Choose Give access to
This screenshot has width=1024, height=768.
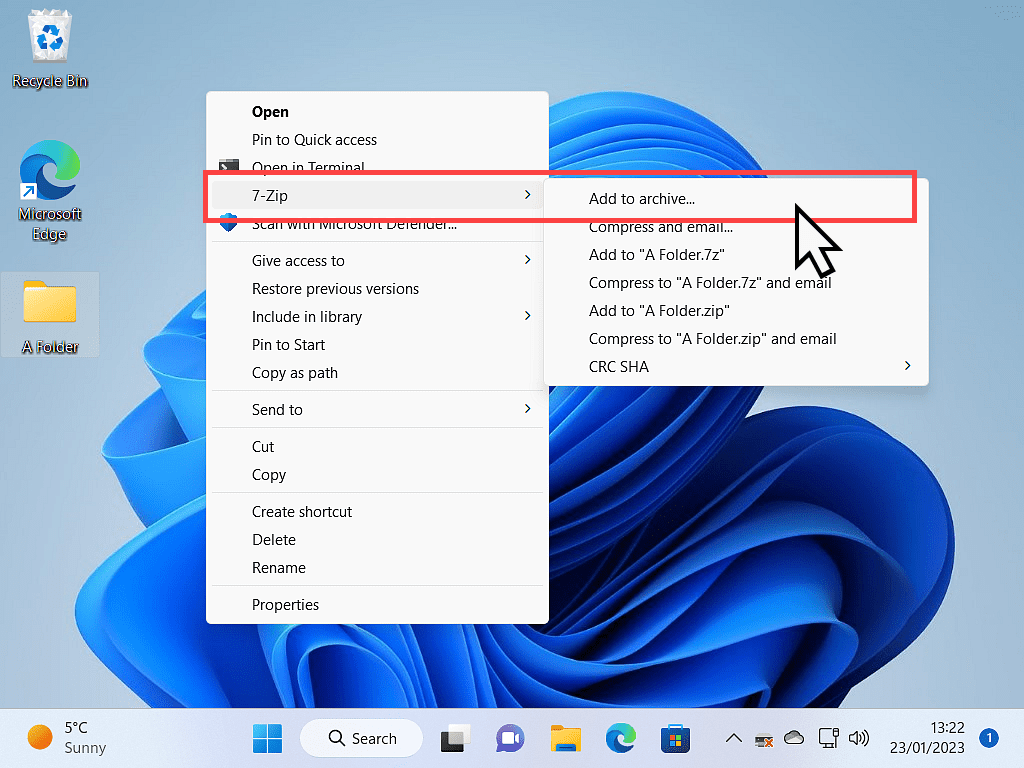[377, 261]
